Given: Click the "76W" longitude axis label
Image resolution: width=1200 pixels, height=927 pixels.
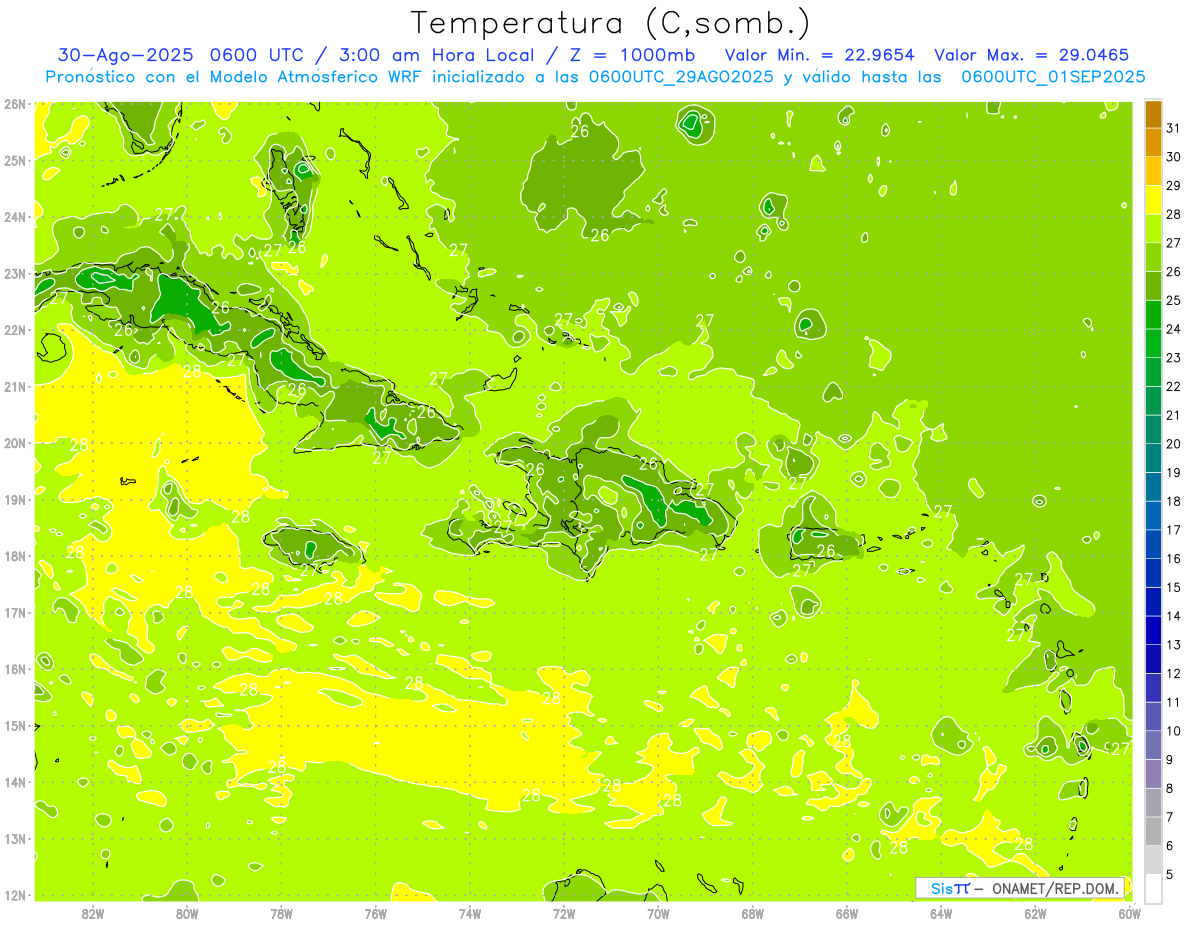Looking at the screenshot, I should 376,913.
